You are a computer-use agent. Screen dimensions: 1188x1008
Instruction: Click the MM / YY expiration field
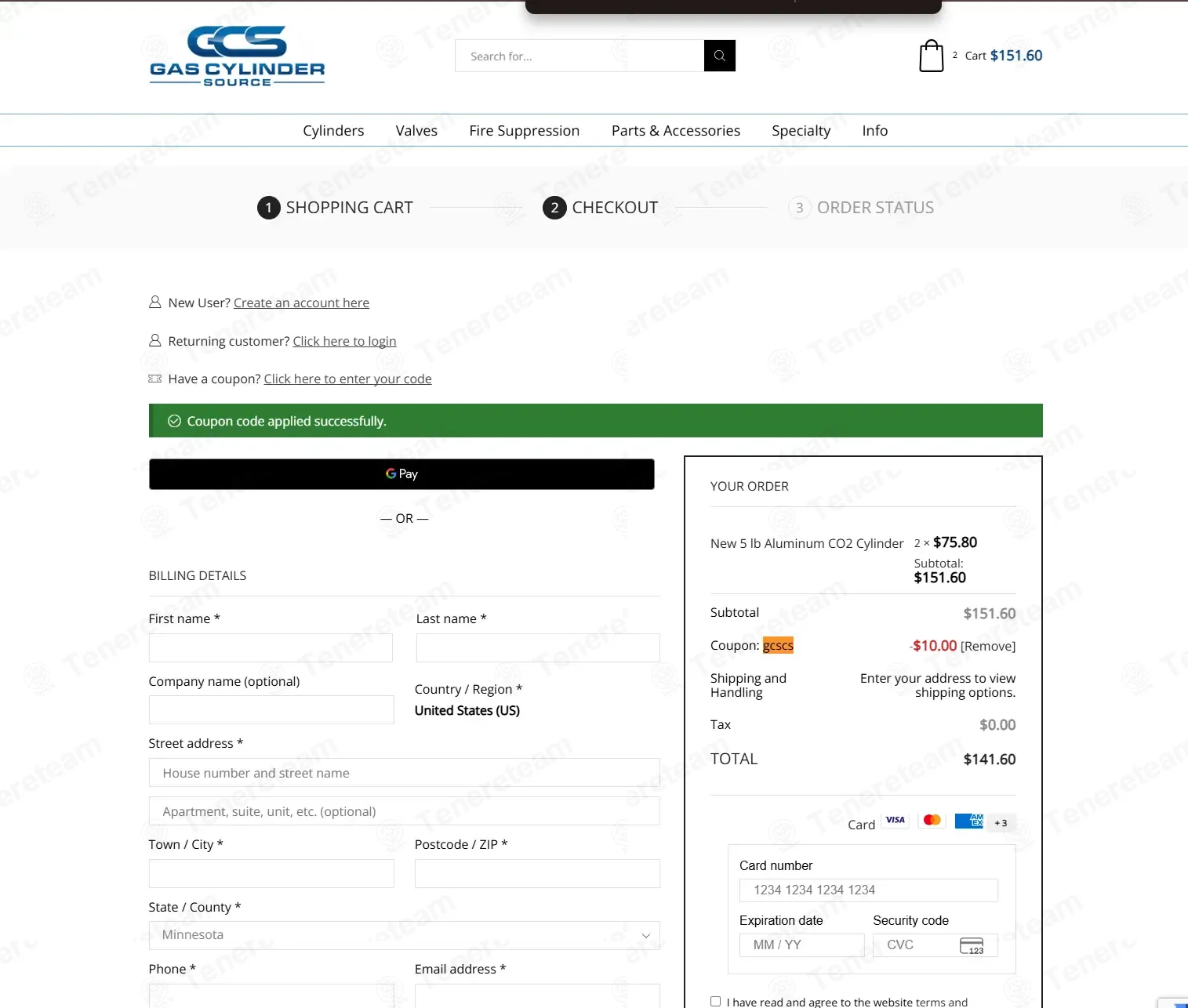[801, 945]
